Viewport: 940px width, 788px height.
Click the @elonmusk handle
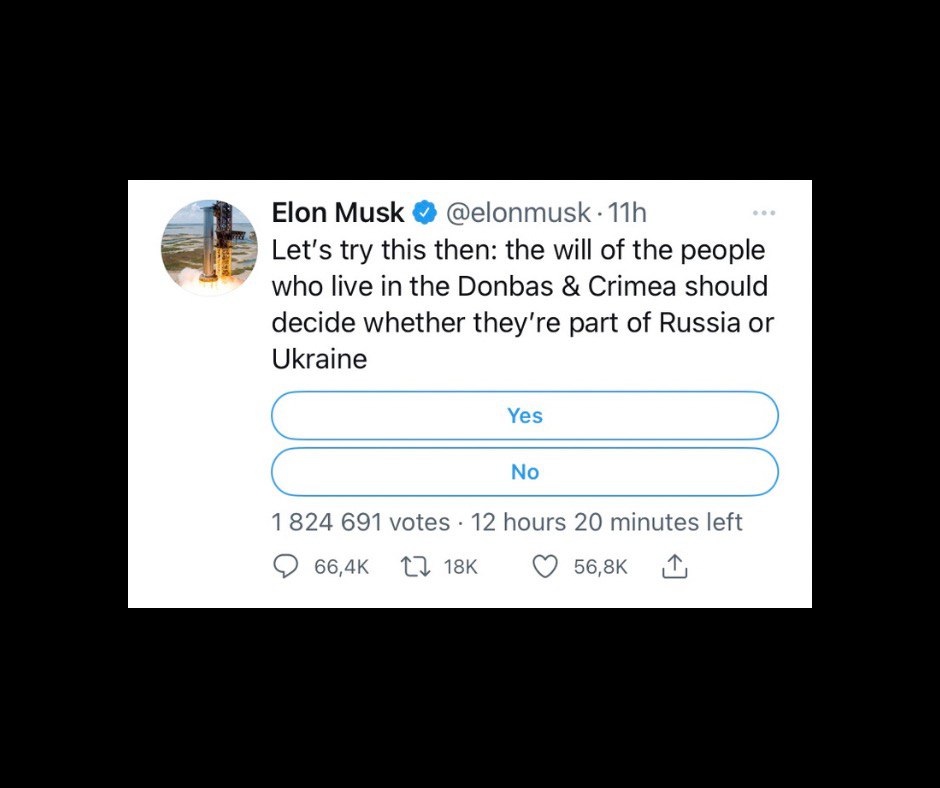point(518,213)
